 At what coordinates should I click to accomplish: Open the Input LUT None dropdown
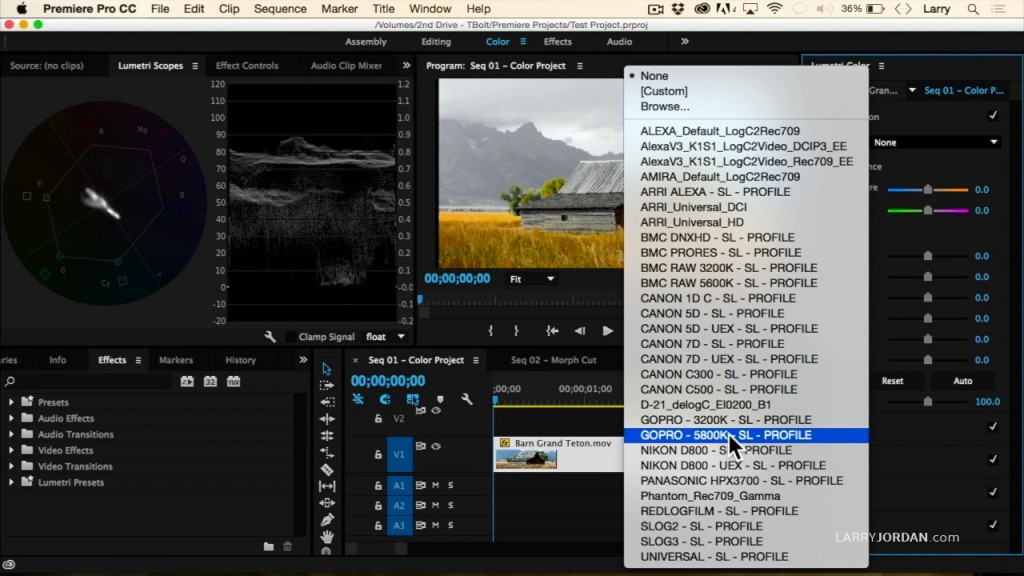(935, 142)
